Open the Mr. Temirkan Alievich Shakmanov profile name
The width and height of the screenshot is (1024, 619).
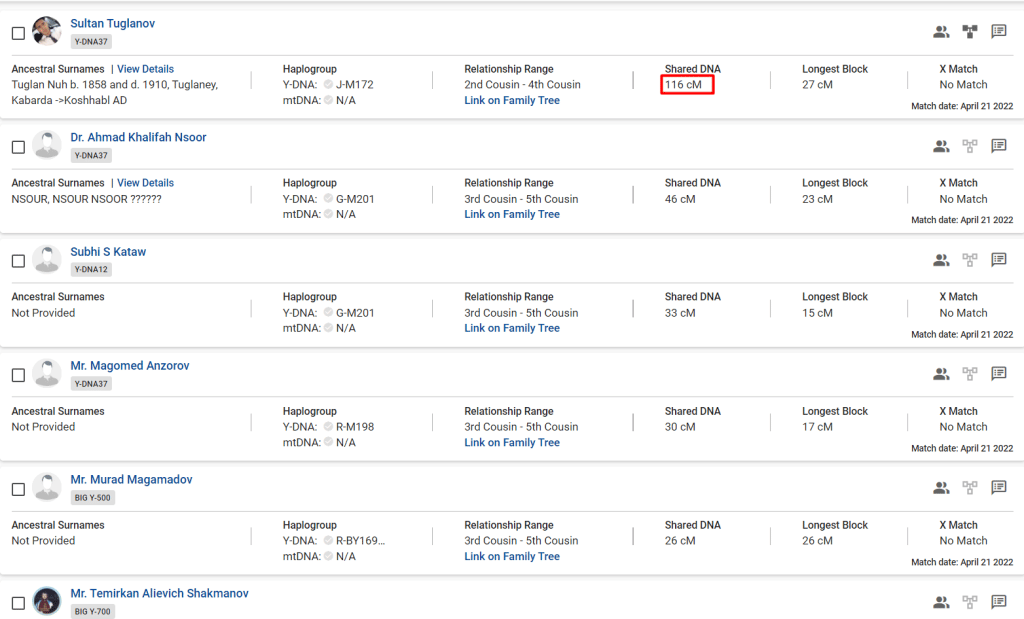159,593
